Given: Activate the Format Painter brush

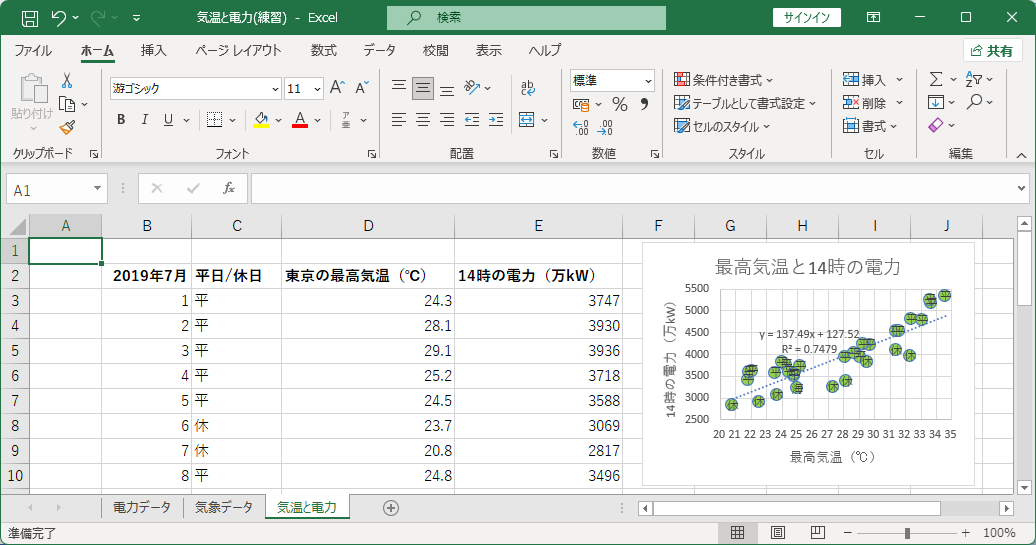Looking at the screenshot, I should pos(67,127).
